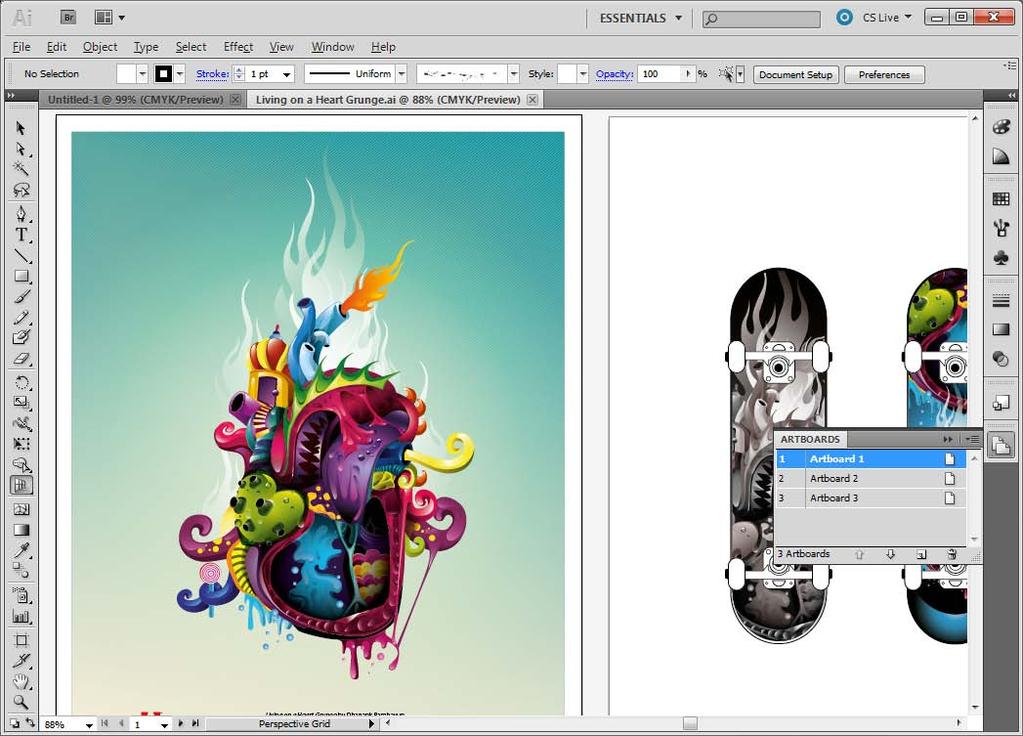Image resolution: width=1023 pixels, height=736 pixels.
Task: Select the Column Graph tool
Action: pyautogui.click(x=21, y=616)
